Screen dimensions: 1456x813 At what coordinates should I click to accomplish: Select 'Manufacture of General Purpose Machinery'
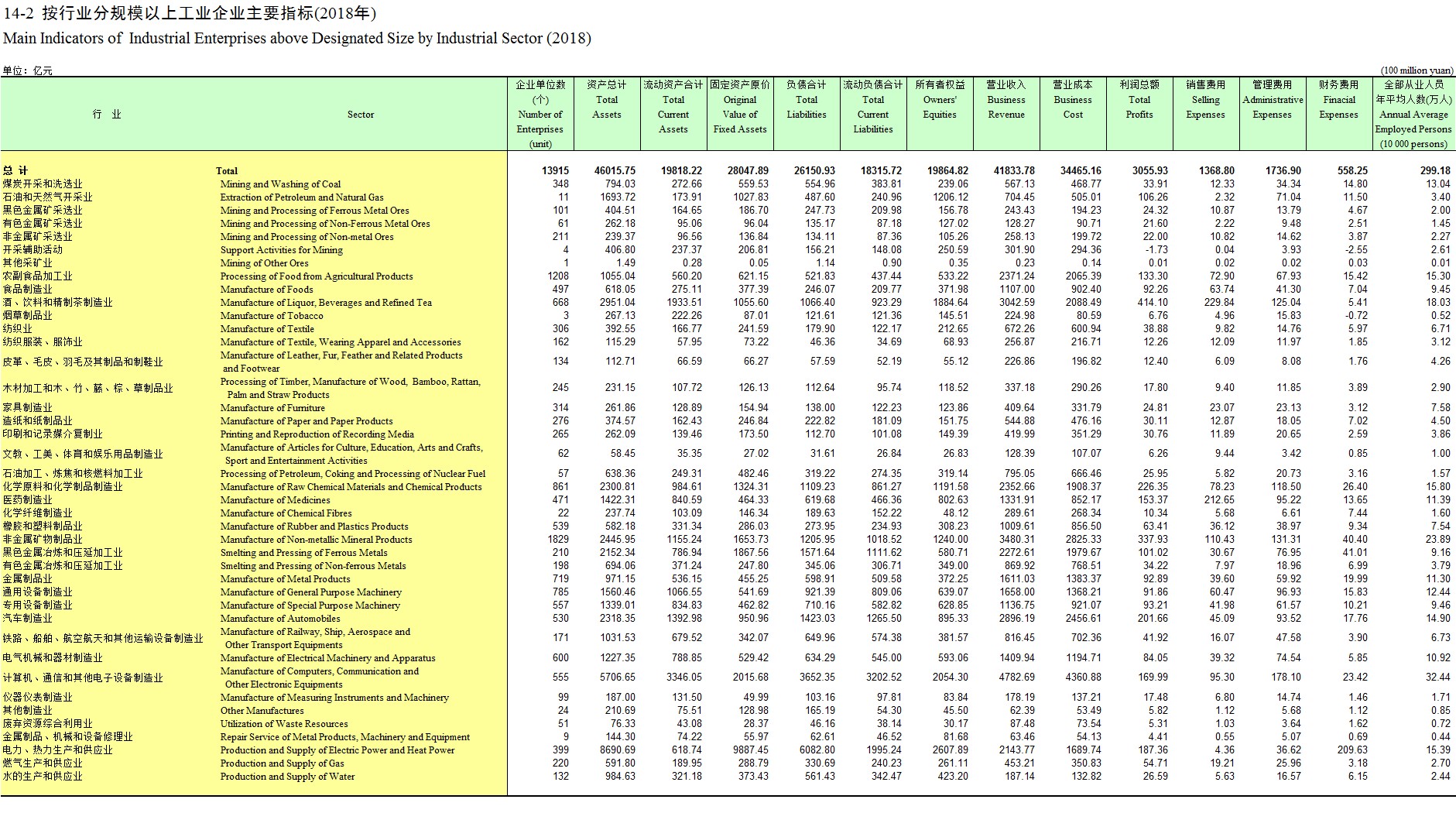point(310,592)
